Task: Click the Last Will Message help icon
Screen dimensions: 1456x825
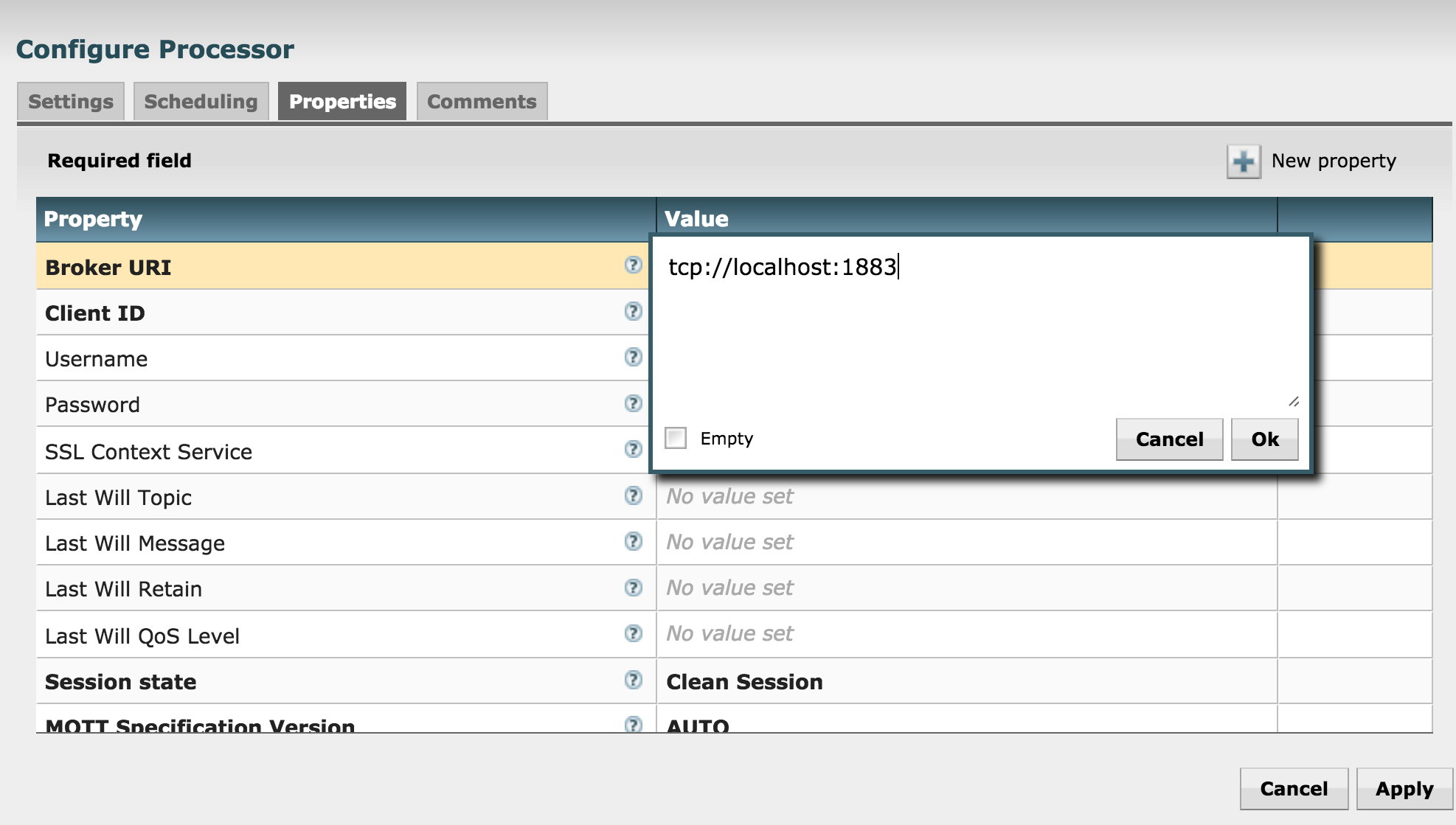Action: (633, 541)
